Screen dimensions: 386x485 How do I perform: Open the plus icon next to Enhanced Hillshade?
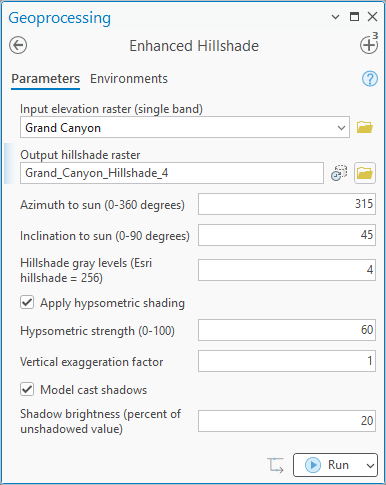pyautogui.click(x=369, y=45)
